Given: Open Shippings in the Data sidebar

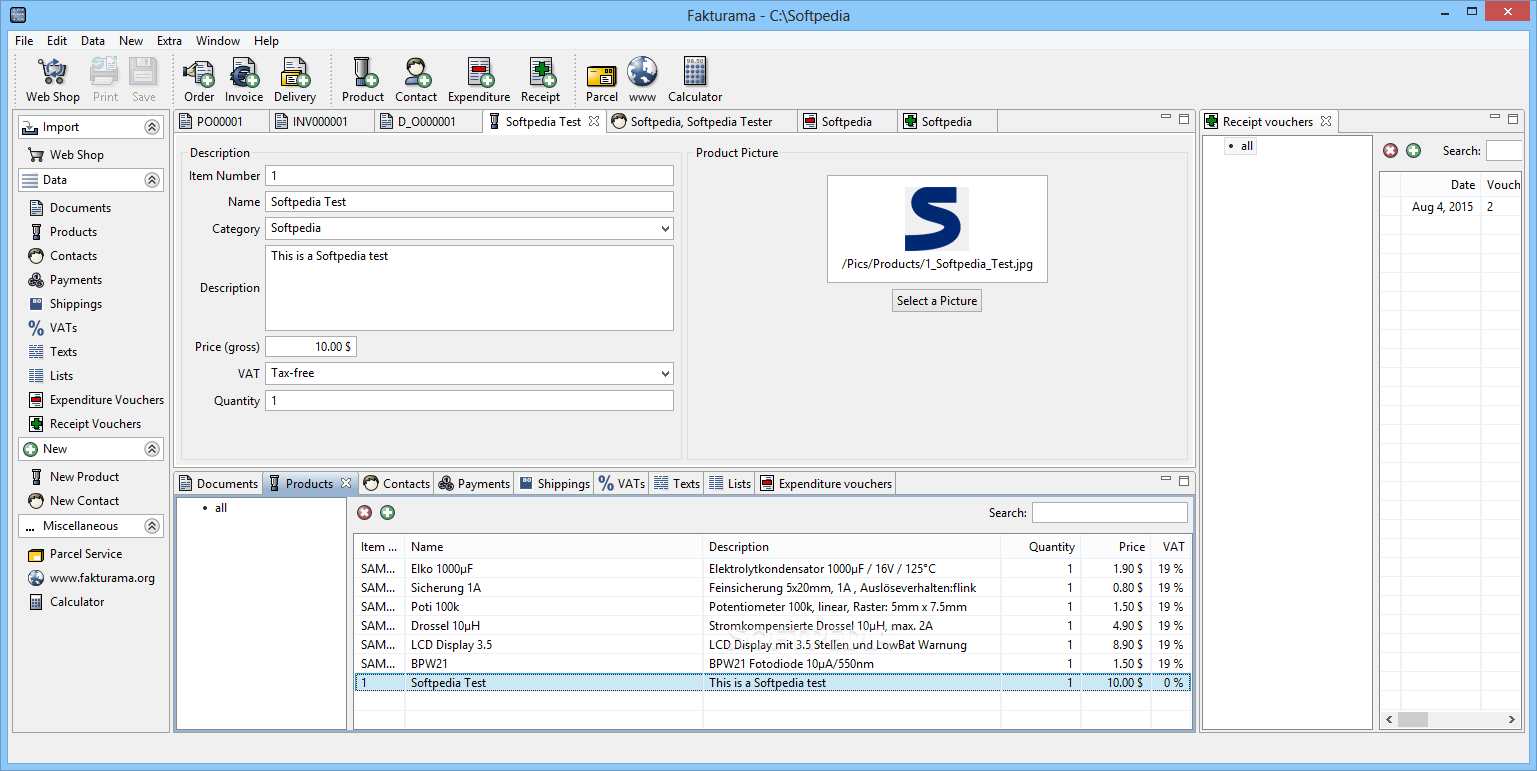Looking at the screenshot, I should [x=65, y=304].
